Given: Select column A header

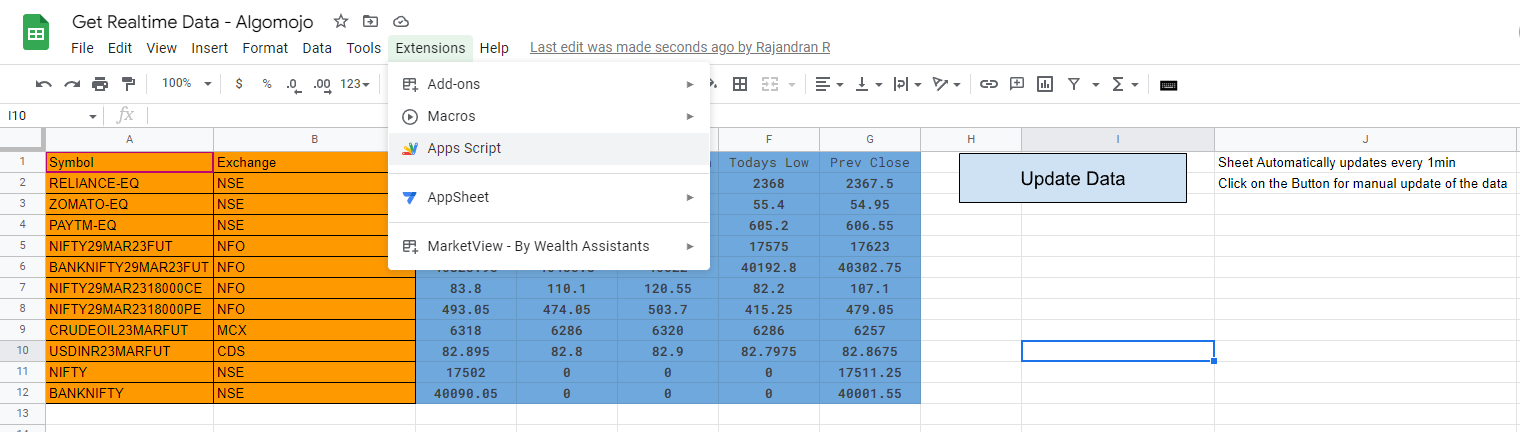Looking at the screenshot, I should 130,139.
